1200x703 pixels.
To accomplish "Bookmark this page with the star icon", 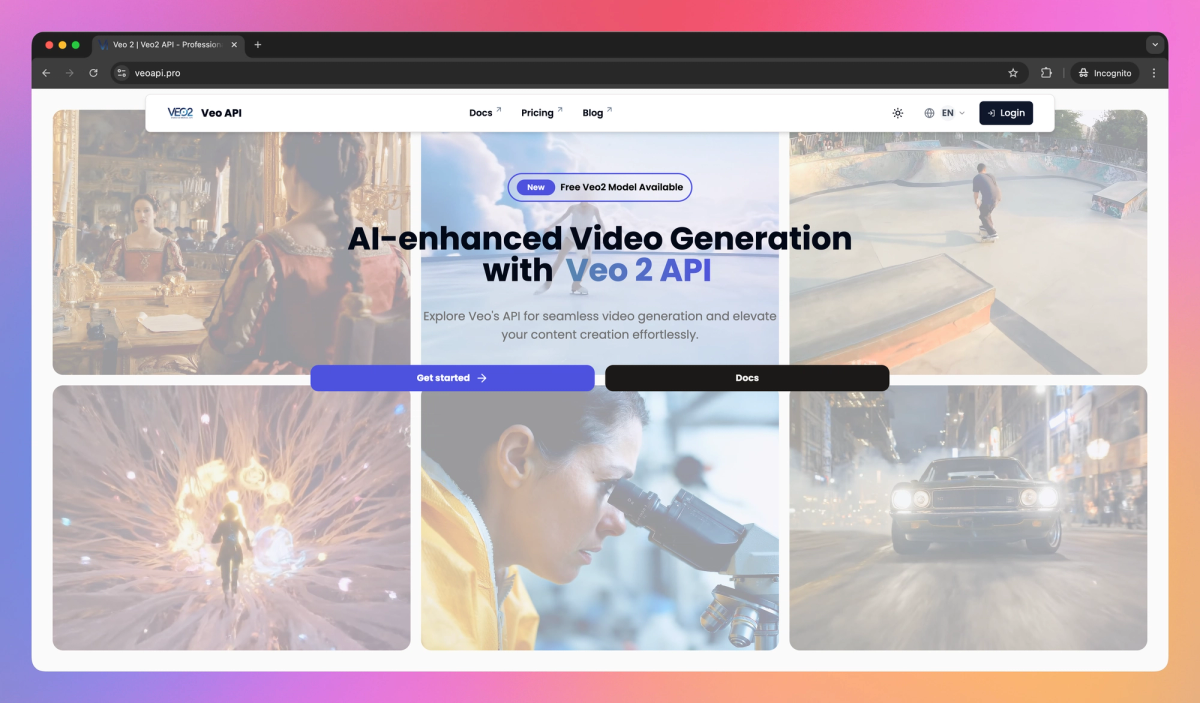I will 1013,73.
